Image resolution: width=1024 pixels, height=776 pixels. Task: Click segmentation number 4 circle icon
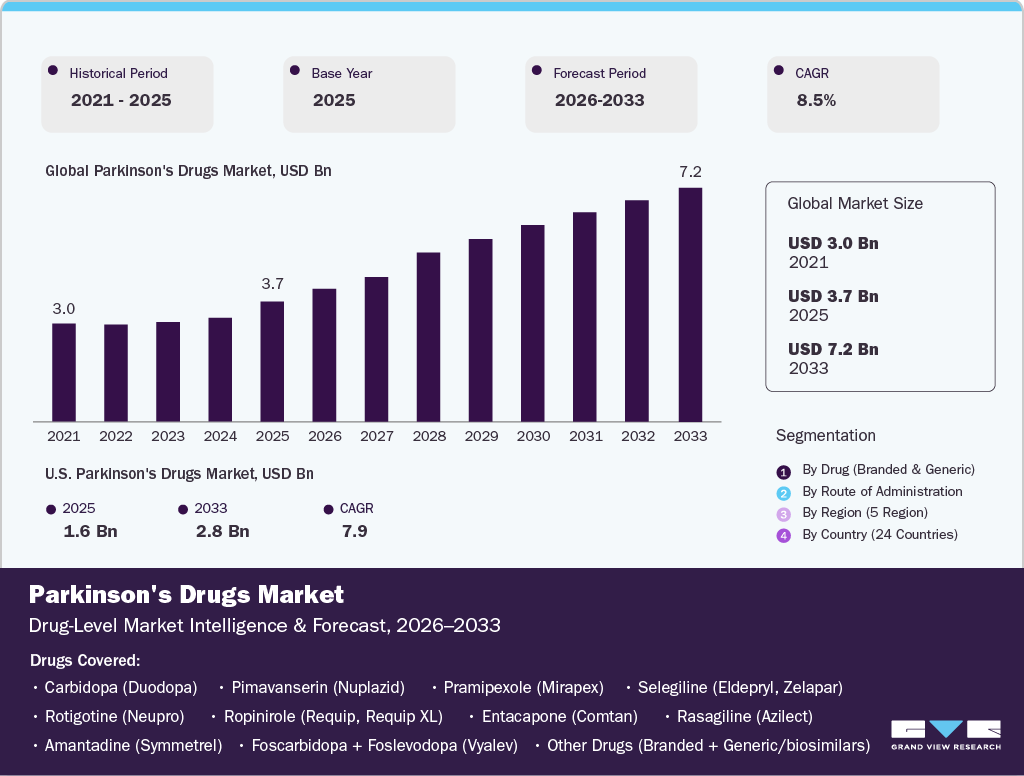[784, 536]
